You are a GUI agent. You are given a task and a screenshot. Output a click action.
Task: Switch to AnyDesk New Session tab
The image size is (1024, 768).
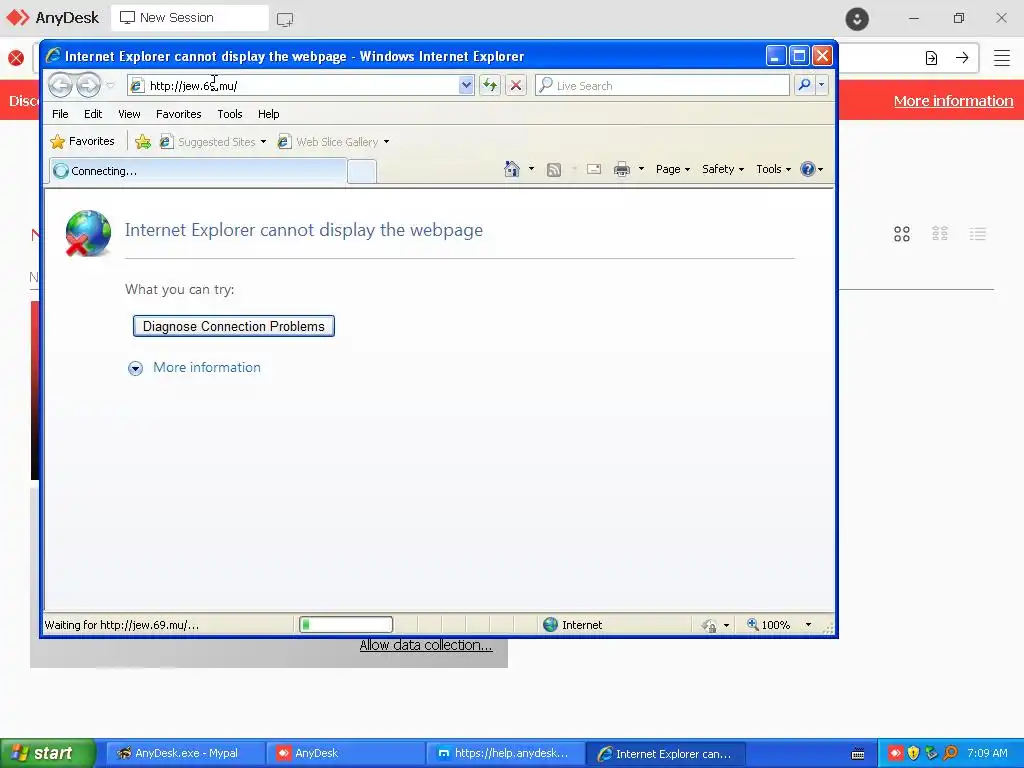pos(189,18)
